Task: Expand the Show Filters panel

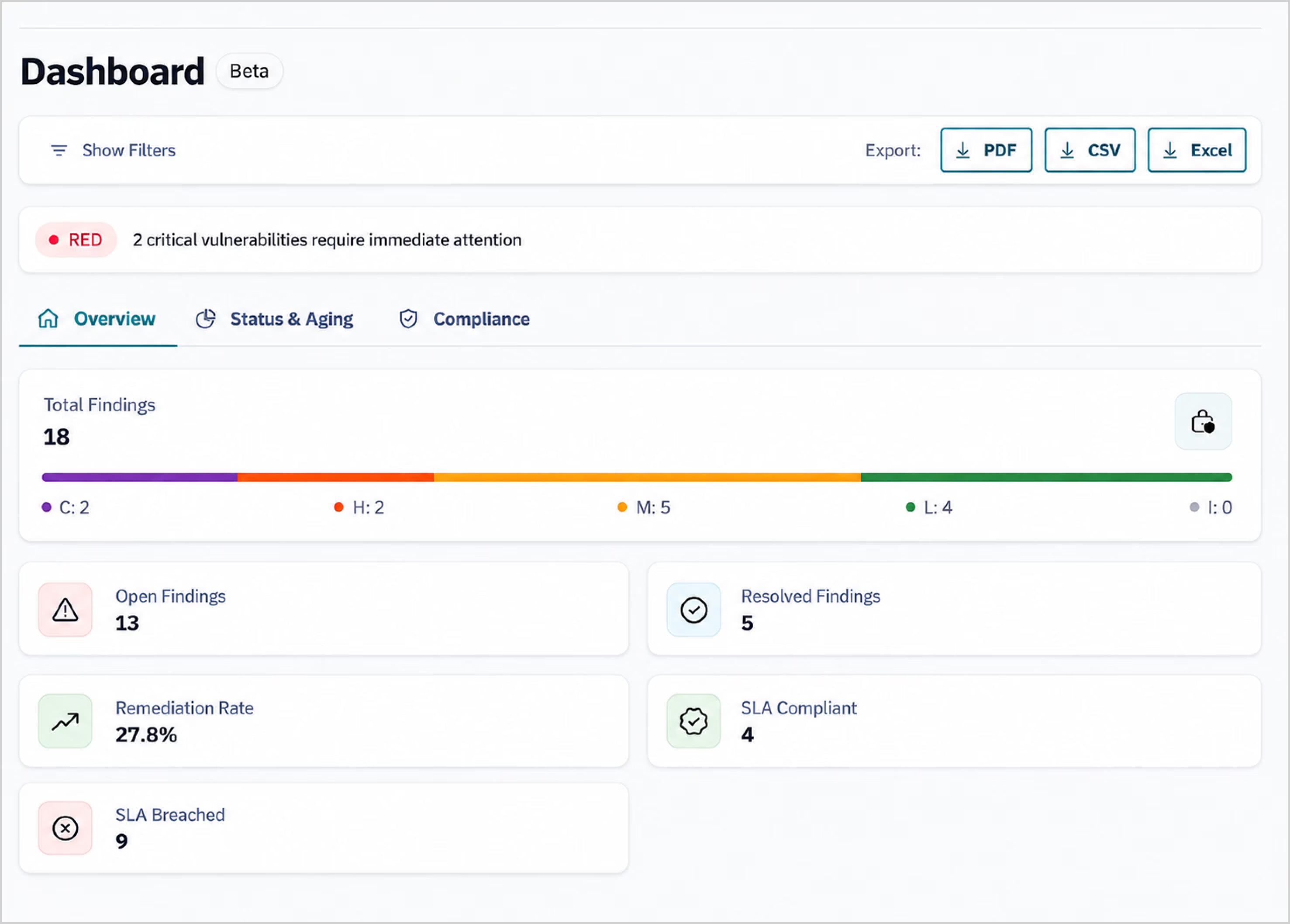Action: 113,150
